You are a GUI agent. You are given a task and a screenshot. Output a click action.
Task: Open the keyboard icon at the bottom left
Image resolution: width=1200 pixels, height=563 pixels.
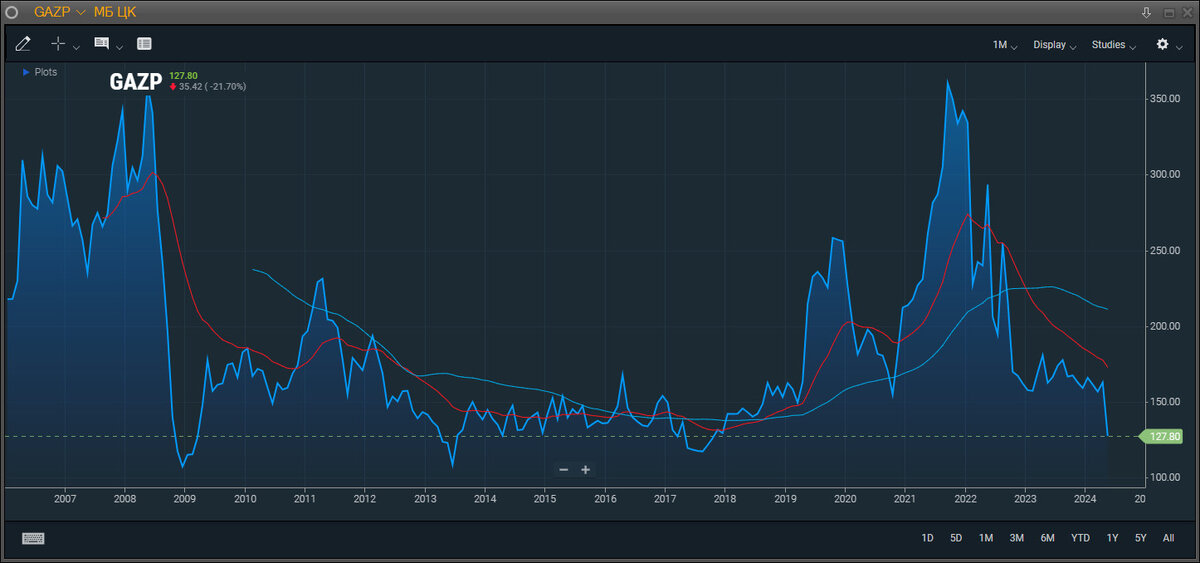point(33,538)
